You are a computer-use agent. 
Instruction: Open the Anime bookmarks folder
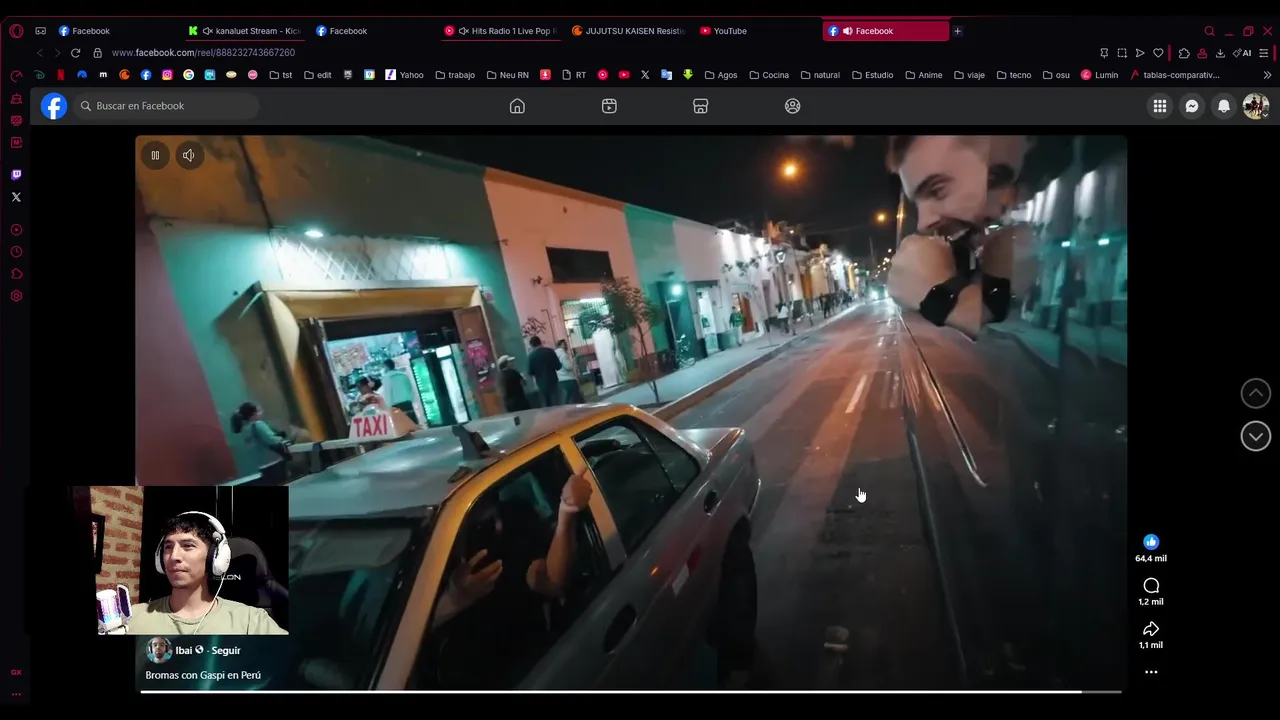point(923,75)
